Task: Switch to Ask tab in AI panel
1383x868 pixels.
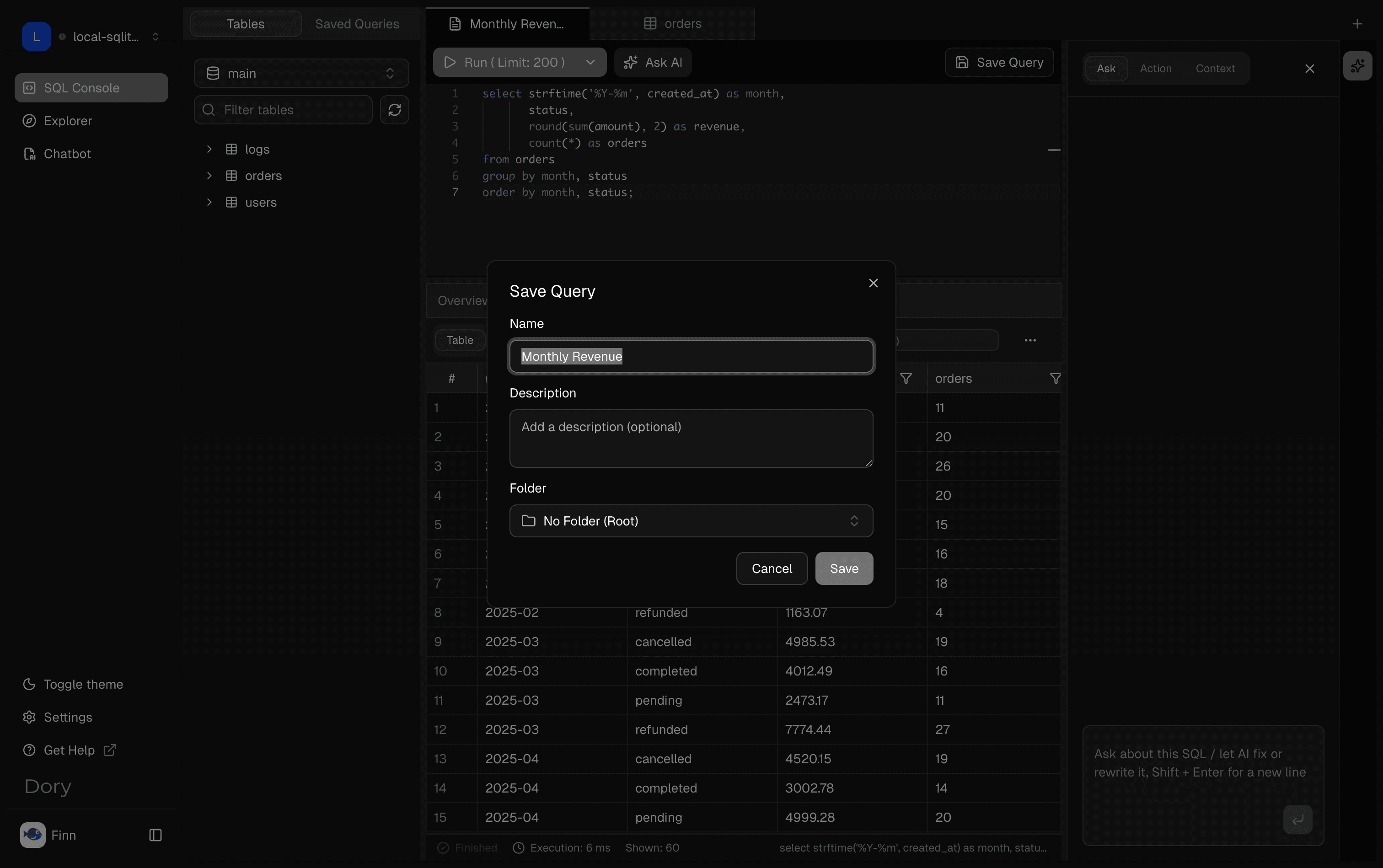Action: [1106, 69]
